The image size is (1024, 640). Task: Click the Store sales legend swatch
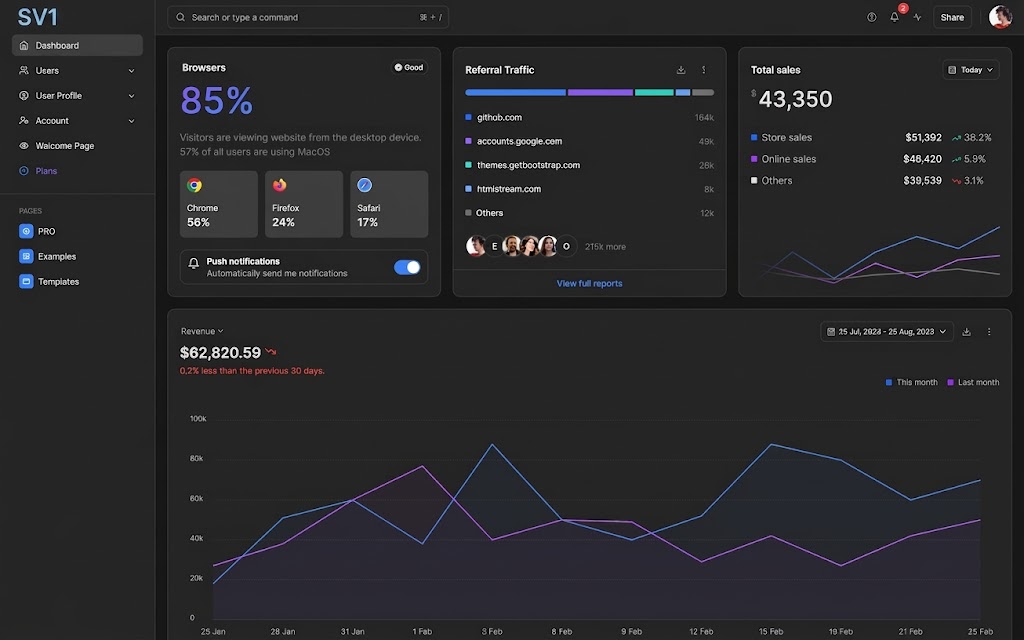(754, 137)
